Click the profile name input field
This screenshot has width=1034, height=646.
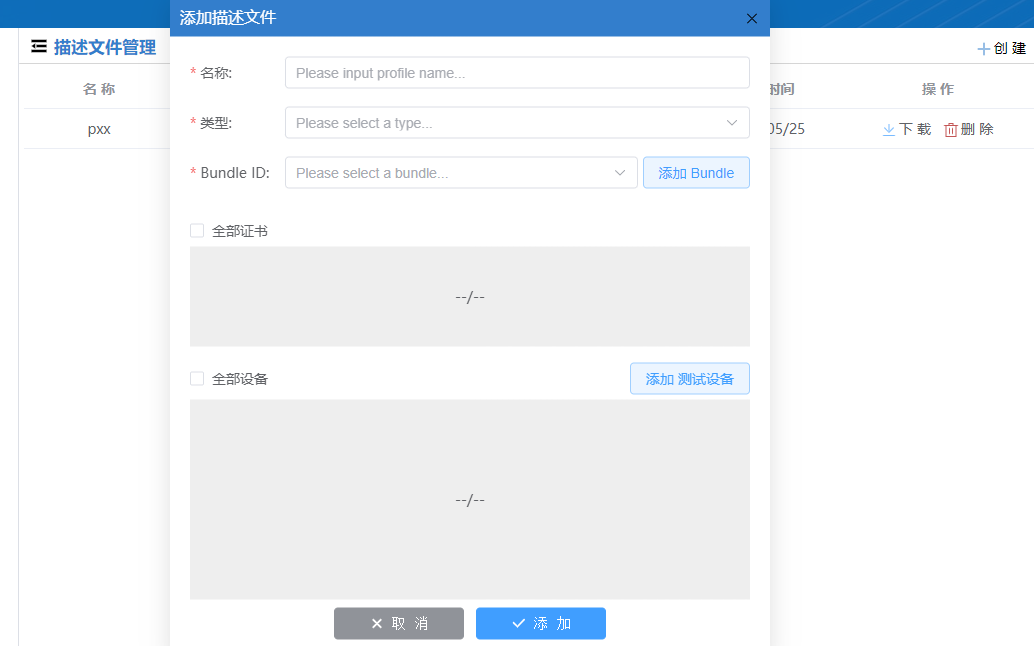(x=517, y=72)
